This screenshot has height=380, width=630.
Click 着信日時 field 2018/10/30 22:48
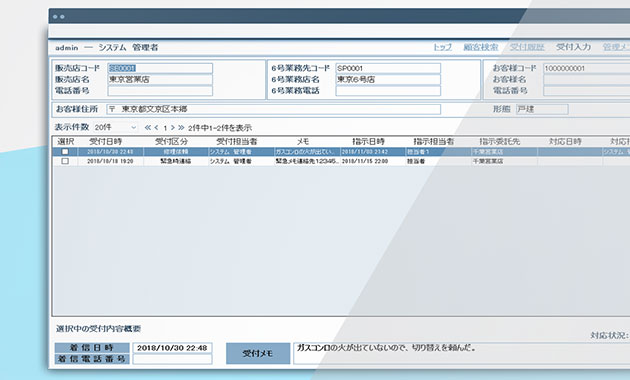[172, 348]
